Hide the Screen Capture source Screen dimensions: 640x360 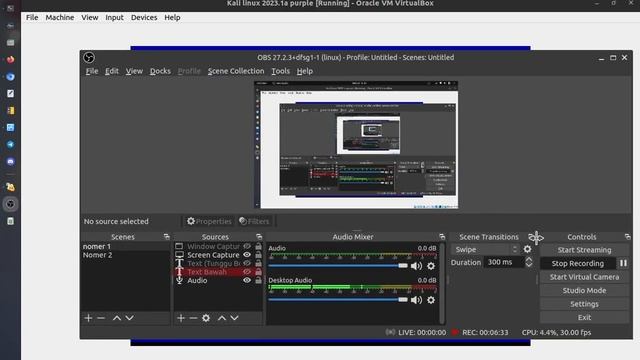[x=247, y=255]
